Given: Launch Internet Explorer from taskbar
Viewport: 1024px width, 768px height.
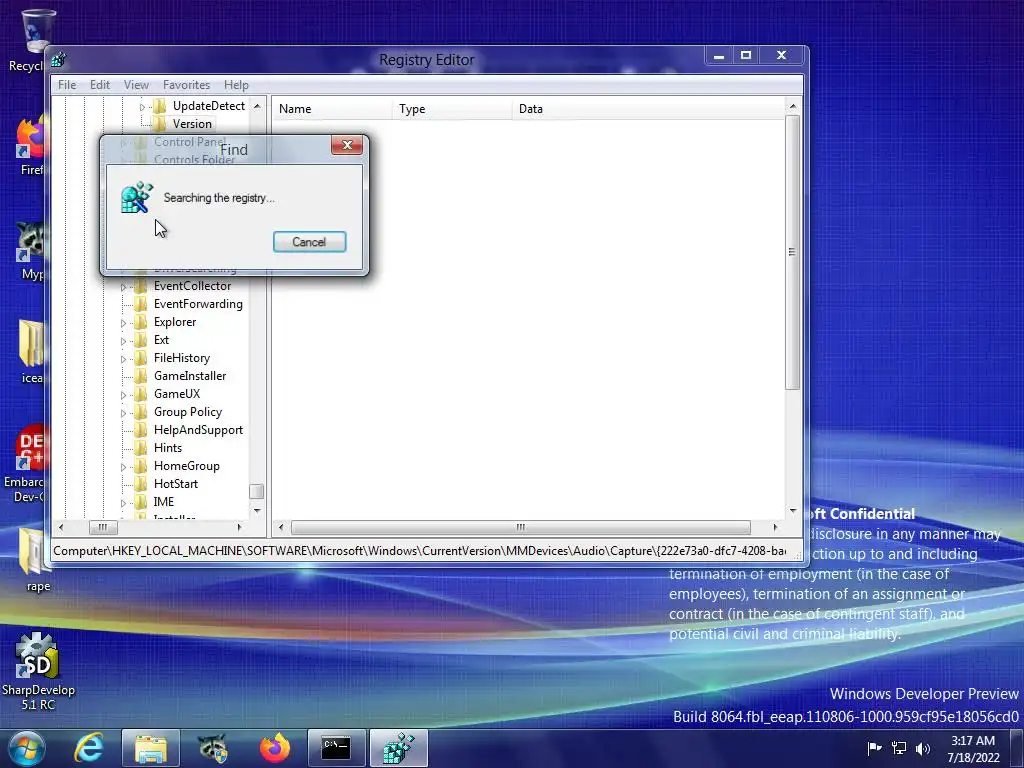Looking at the screenshot, I should tap(89, 748).
